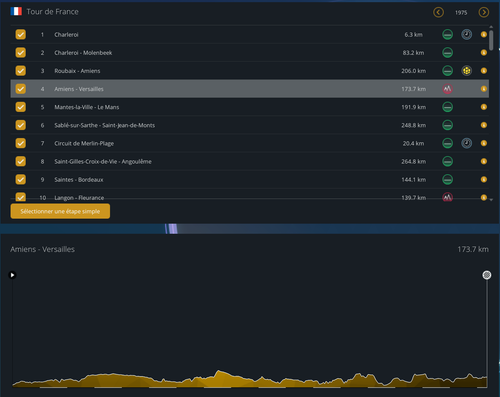Screen dimensions: 500x397
Task: Uncheck stage 2 Charleroi - Molenbeek checkbox
Action: 21,53
